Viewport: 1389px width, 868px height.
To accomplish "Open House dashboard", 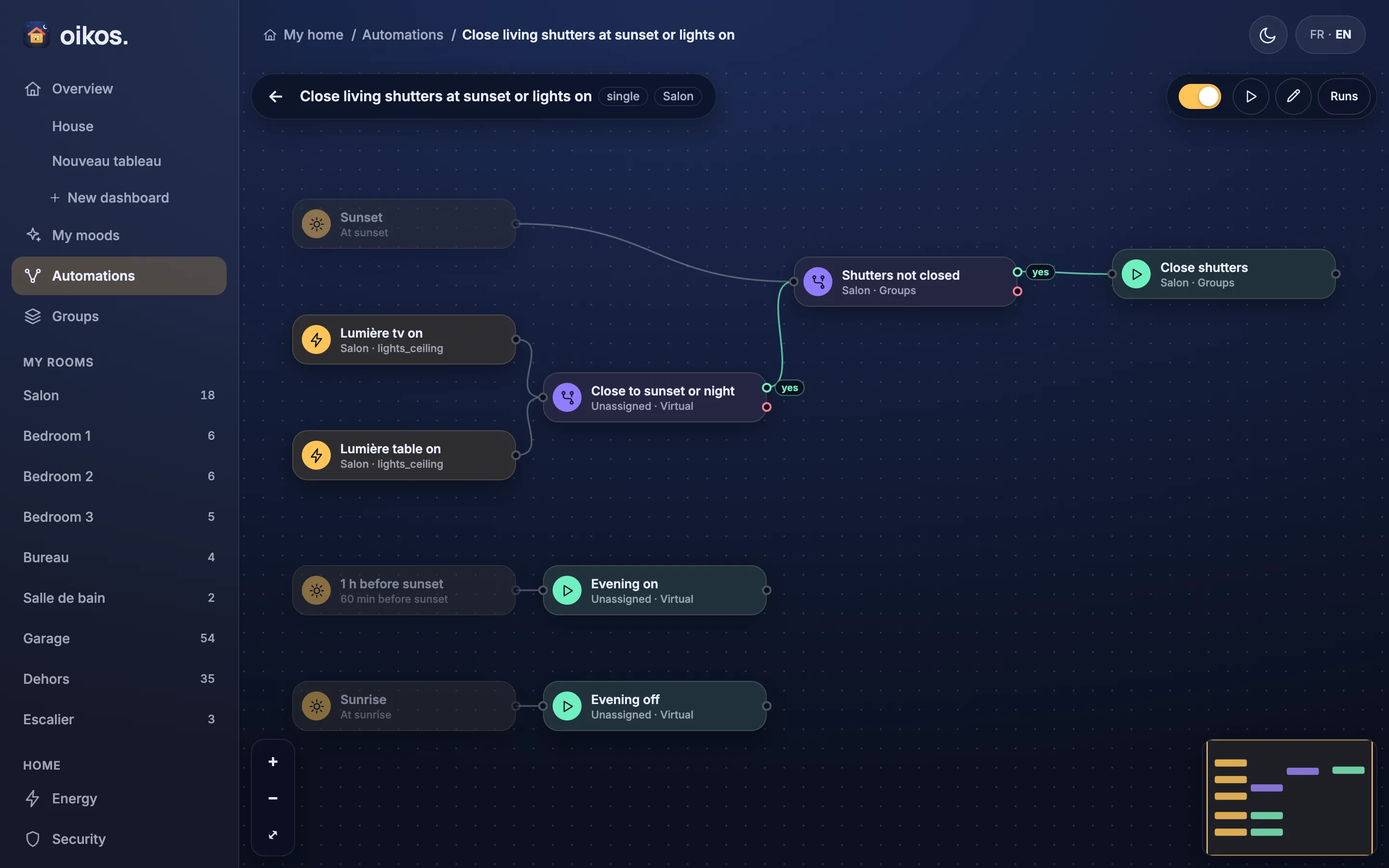I will tap(72, 126).
